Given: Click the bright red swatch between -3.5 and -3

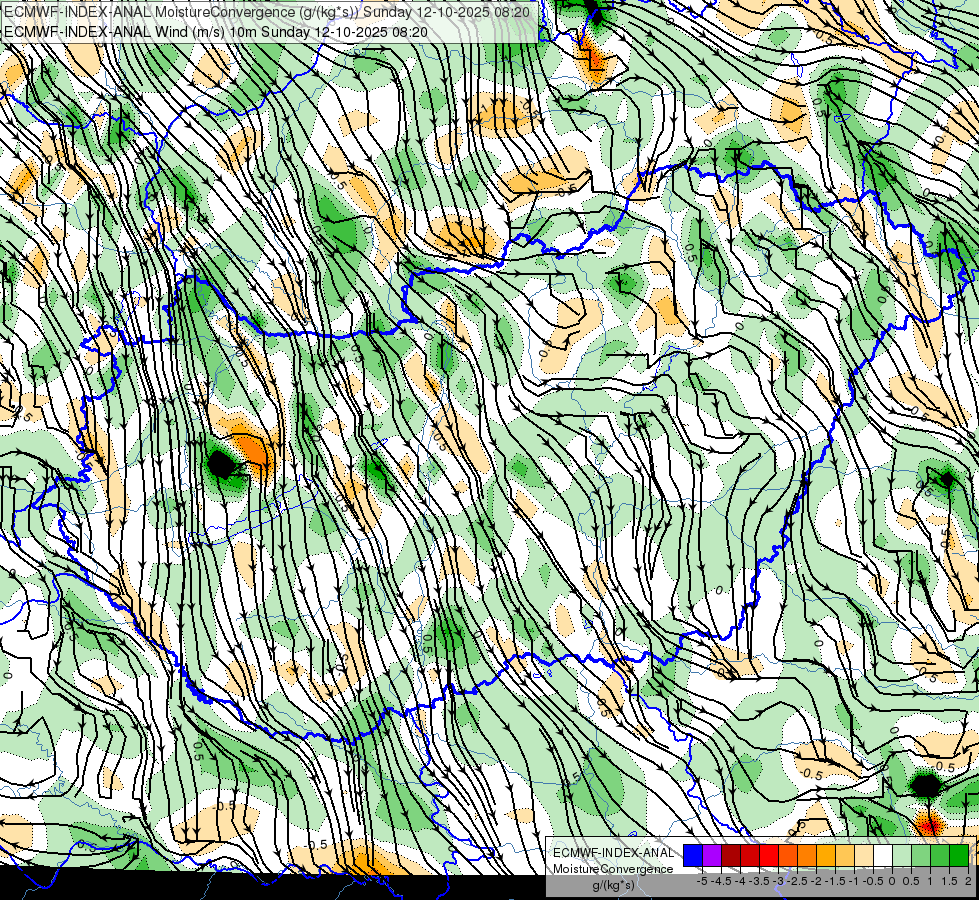Looking at the screenshot, I should (x=769, y=856).
